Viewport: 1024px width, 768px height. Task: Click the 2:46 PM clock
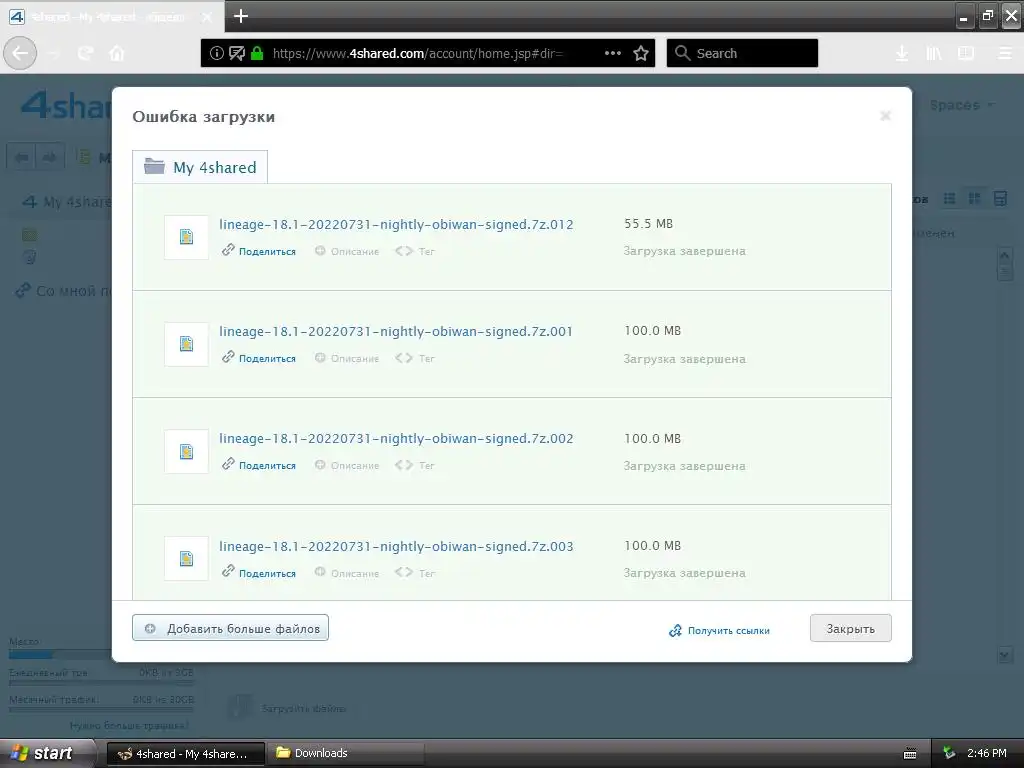(x=987, y=753)
